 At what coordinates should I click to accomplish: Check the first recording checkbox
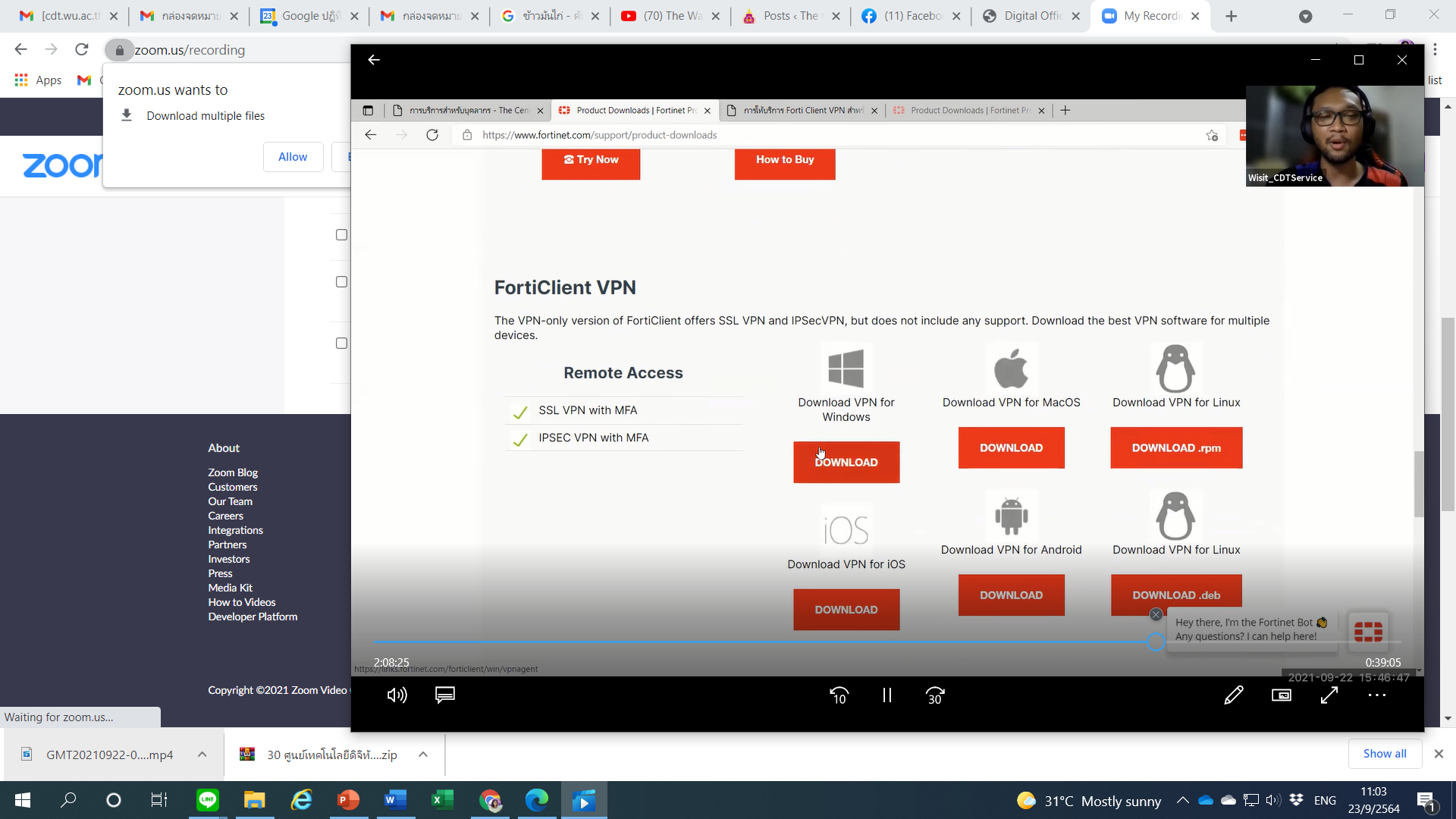click(x=341, y=235)
